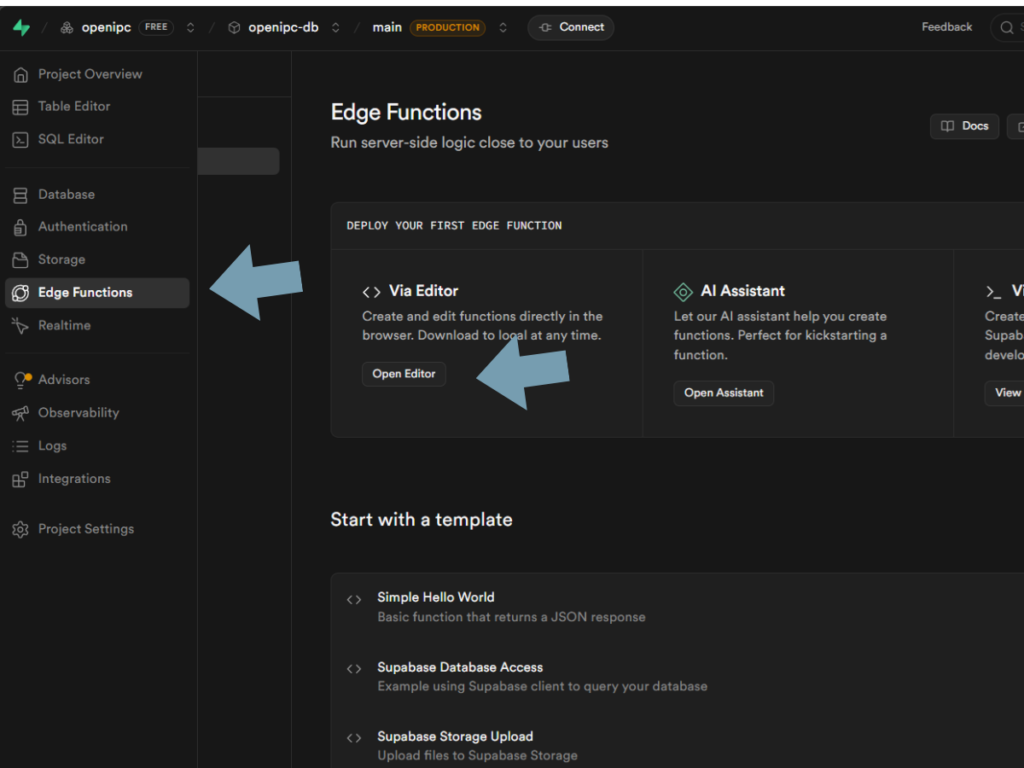Screen dimensions: 1024x768
Task: Open SQL Editor menu item
Action: point(97,139)
